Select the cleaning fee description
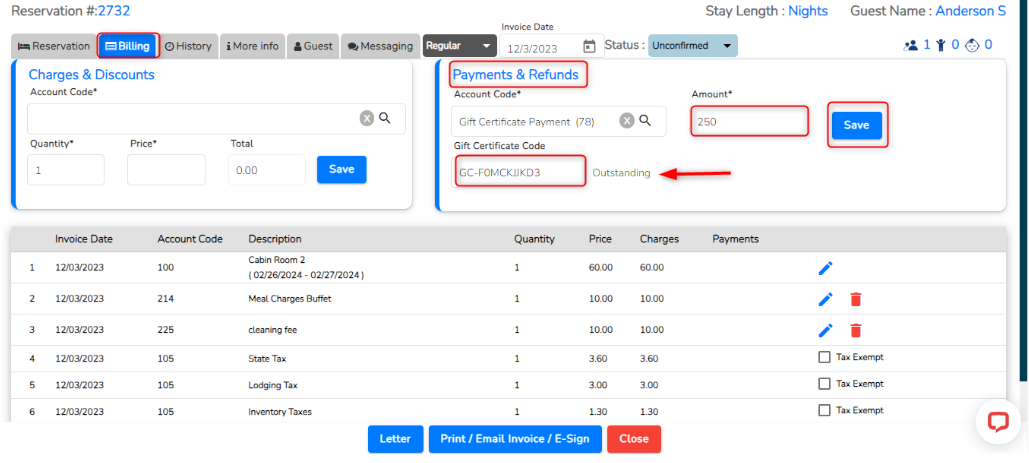The image size is (1029, 463). [x=272, y=330]
